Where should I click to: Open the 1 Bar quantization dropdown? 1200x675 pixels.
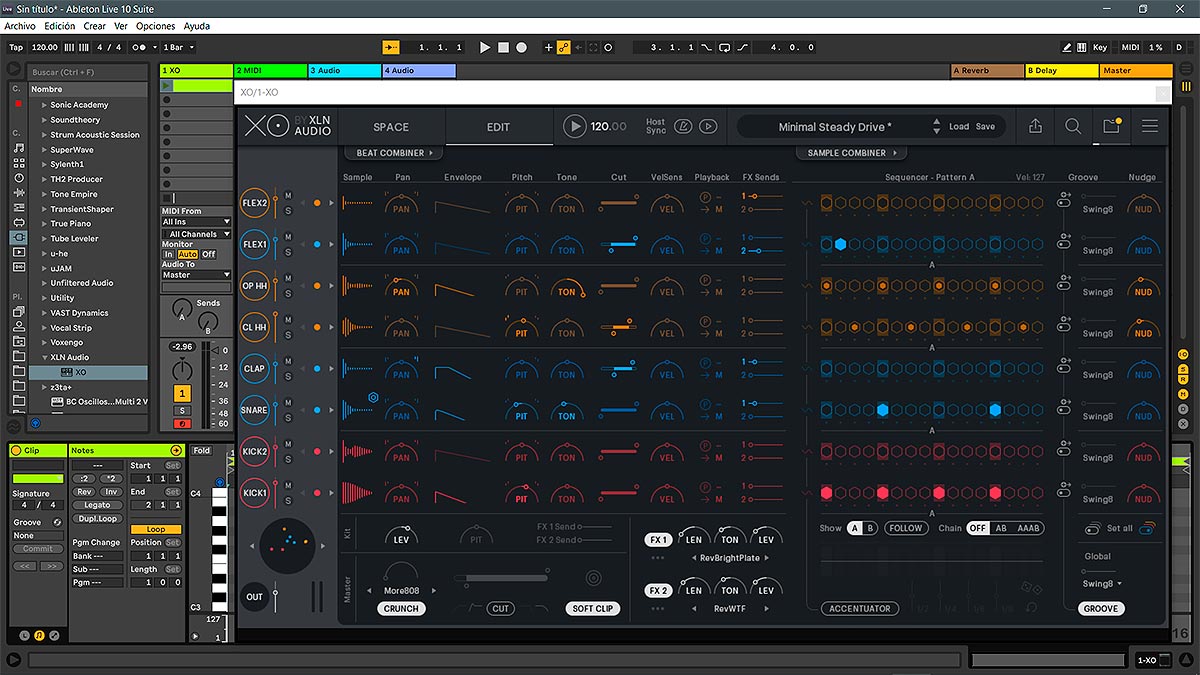click(x=177, y=47)
